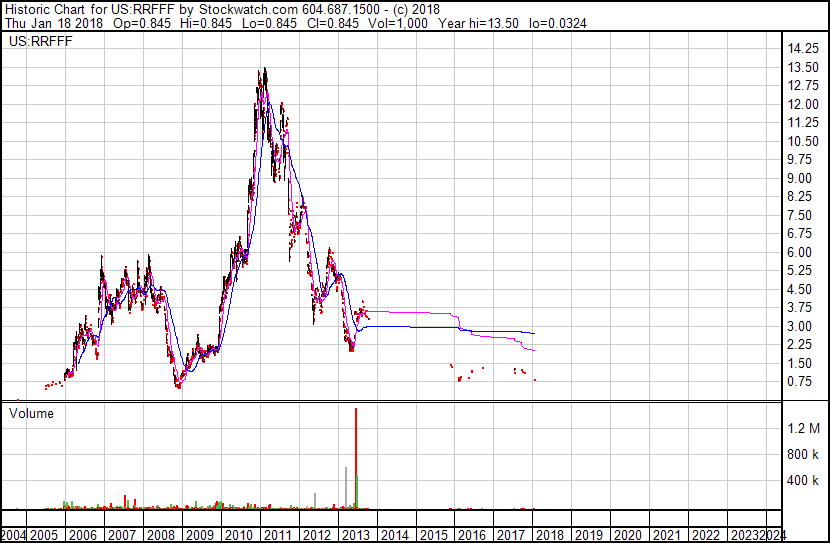Image resolution: width=830 pixels, height=543 pixels.
Task: Click the 1.2 M volume axis label
Action: click(x=803, y=428)
